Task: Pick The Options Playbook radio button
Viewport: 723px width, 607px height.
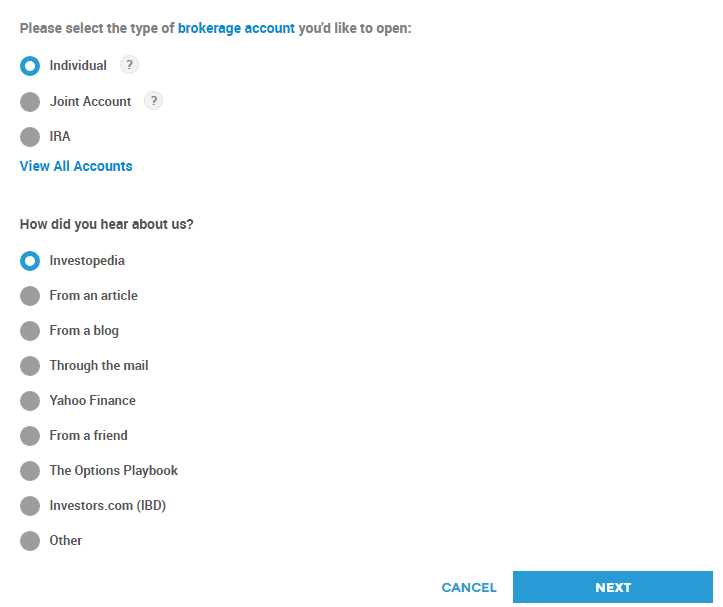Action: click(x=30, y=471)
